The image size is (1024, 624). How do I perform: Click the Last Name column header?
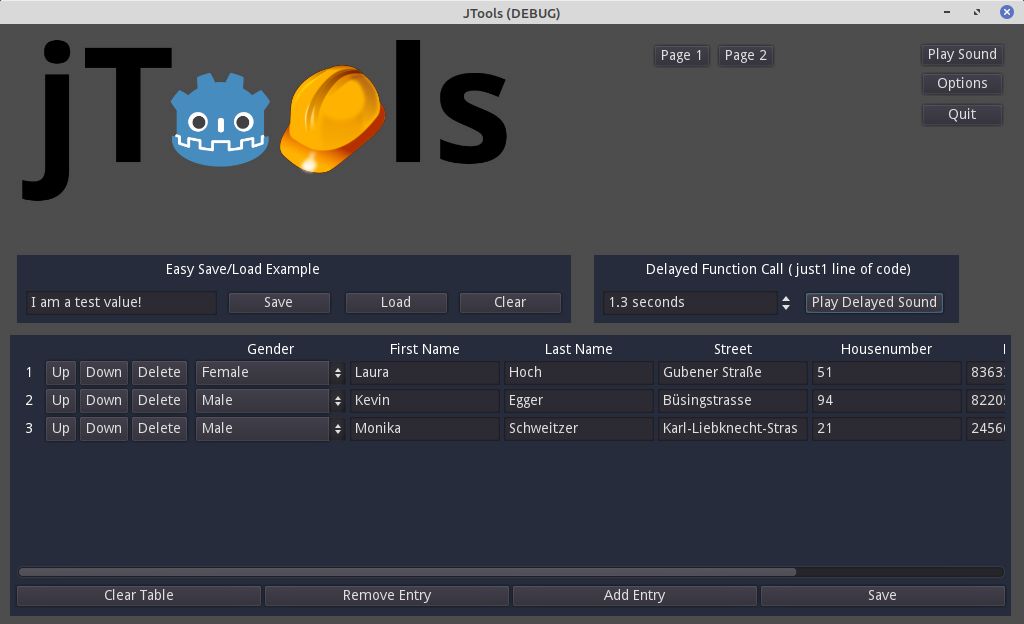pos(579,349)
